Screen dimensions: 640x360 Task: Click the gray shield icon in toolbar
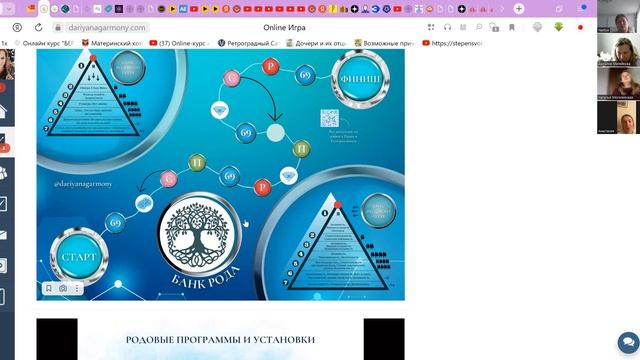pyautogui.click(x=538, y=27)
